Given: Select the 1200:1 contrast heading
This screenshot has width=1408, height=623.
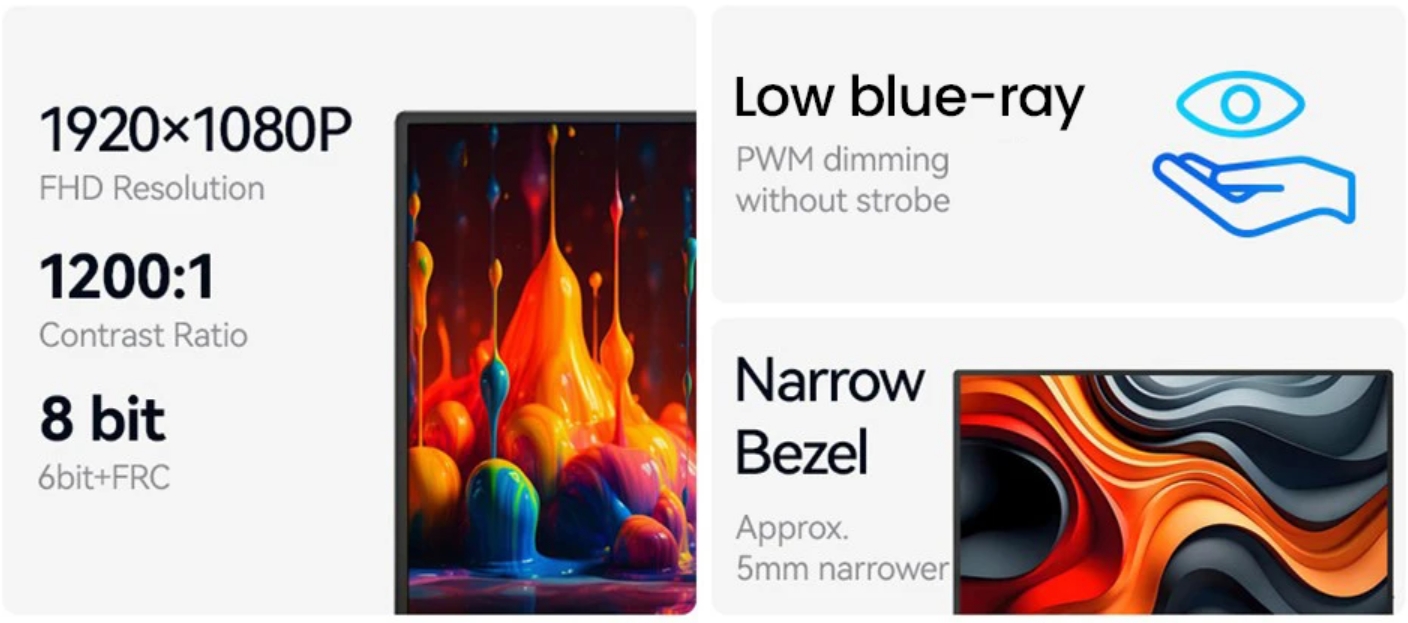Looking at the screenshot, I should pyautogui.click(x=127, y=277).
